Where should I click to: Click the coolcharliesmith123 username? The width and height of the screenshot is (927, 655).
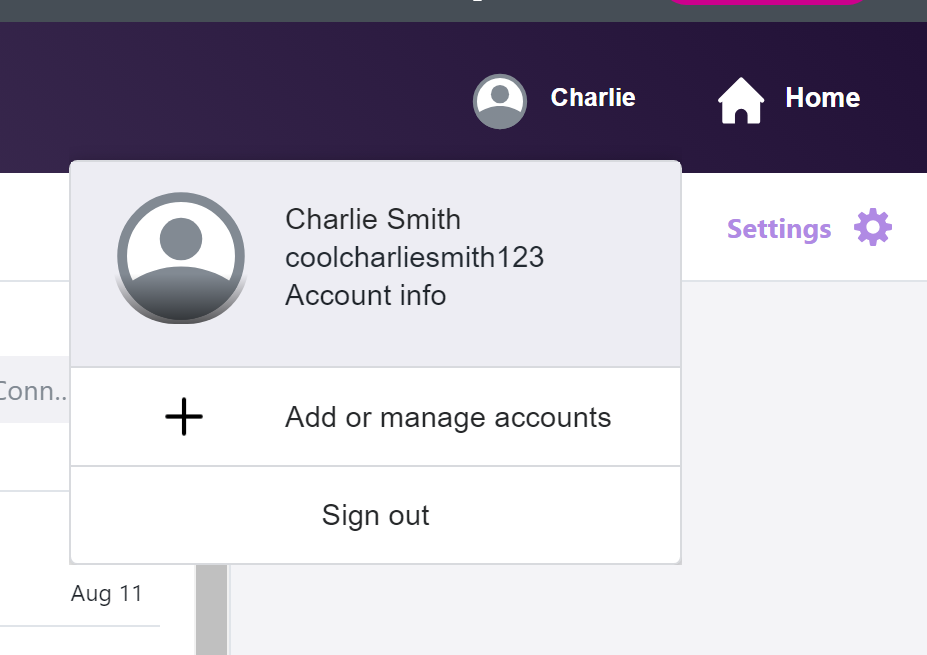(414, 257)
